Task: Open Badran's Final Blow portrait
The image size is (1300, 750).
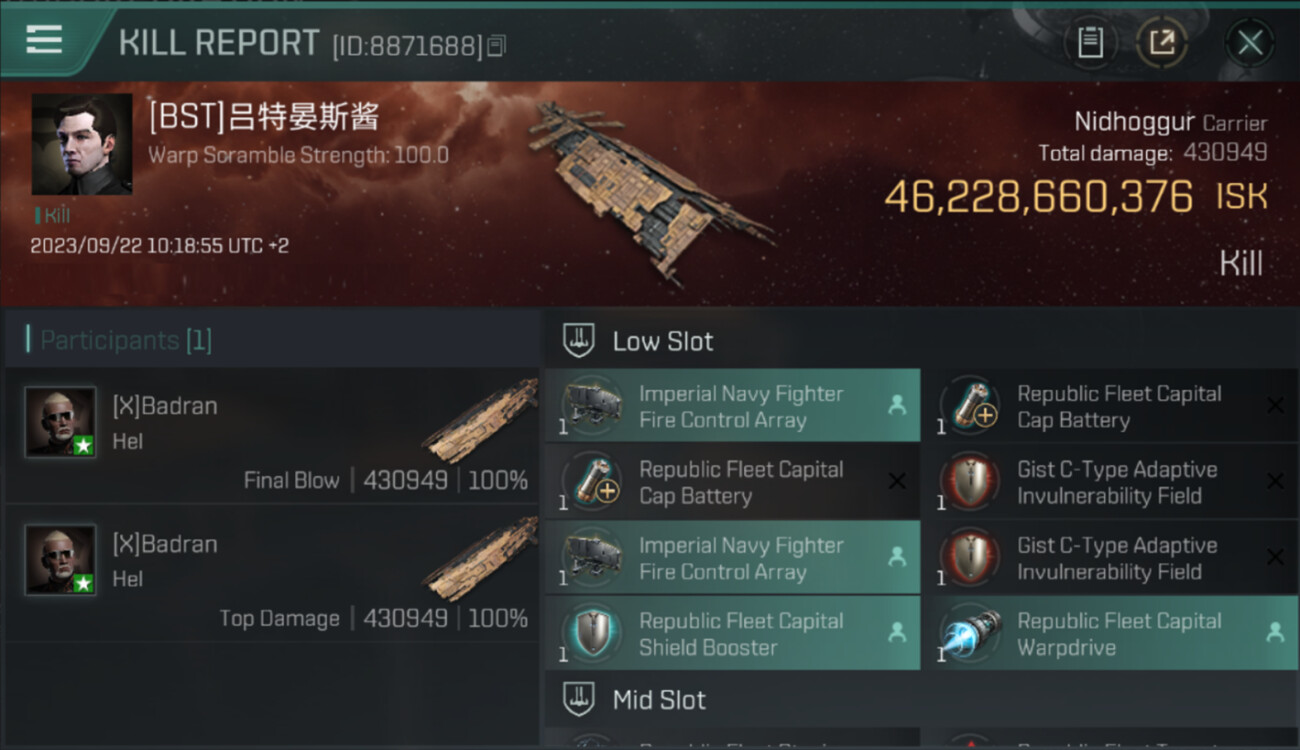Action: click(60, 422)
